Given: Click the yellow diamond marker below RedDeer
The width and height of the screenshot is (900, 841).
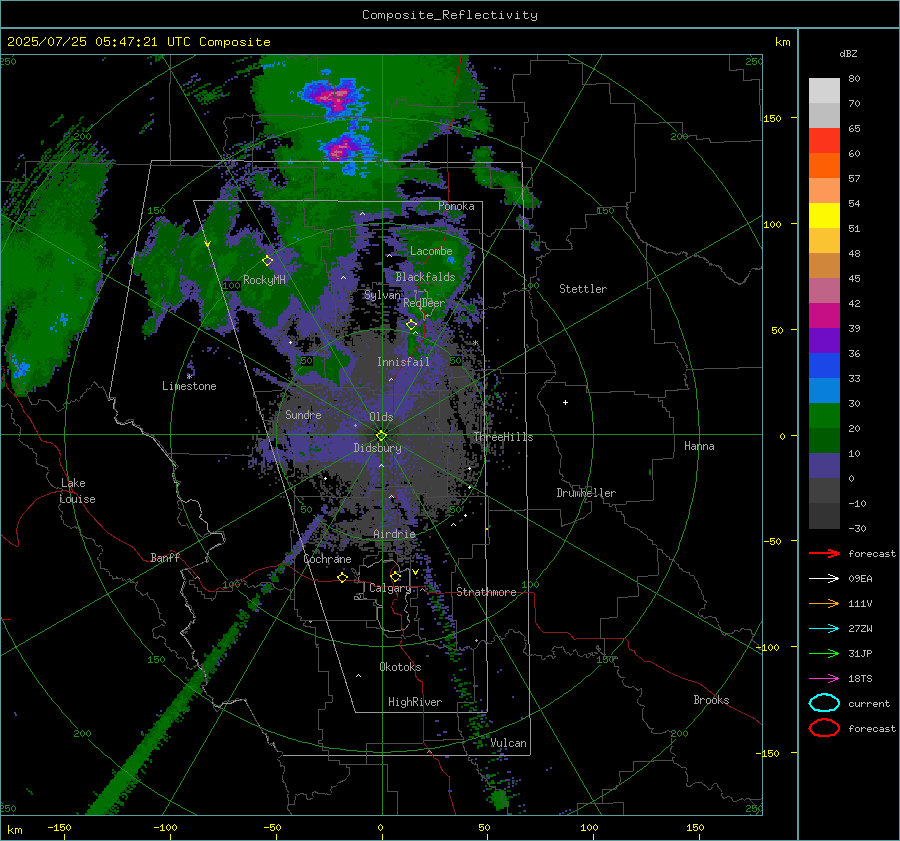Looking at the screenshot, I should click(x=412, y=325).
